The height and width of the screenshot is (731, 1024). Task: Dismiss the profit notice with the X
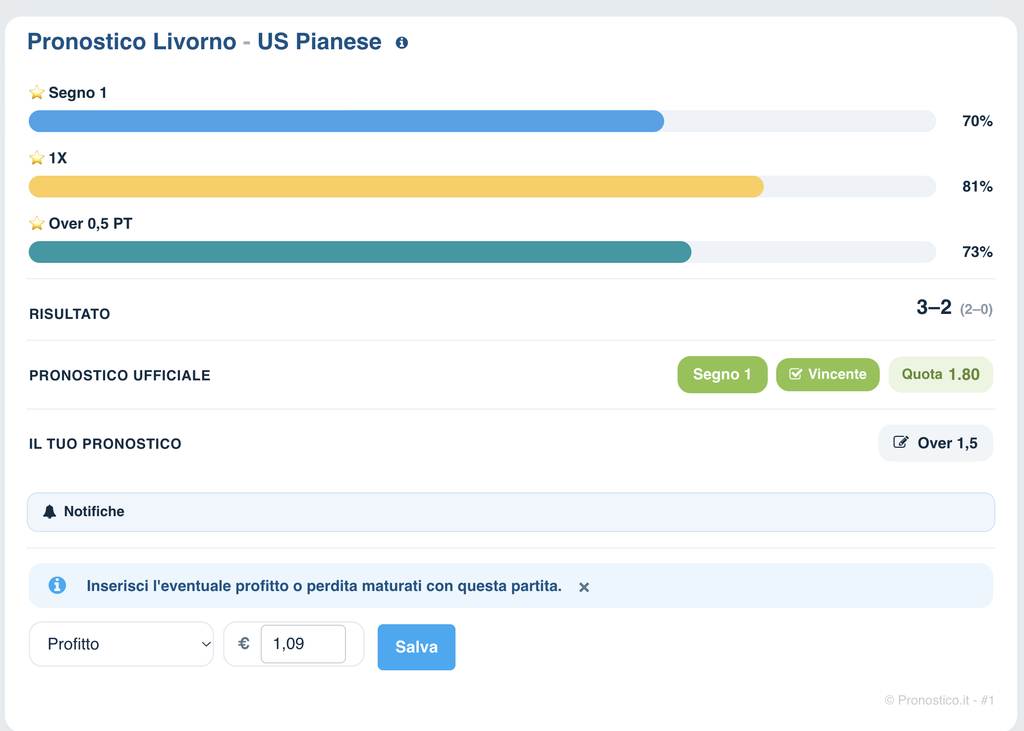point(584,587)
